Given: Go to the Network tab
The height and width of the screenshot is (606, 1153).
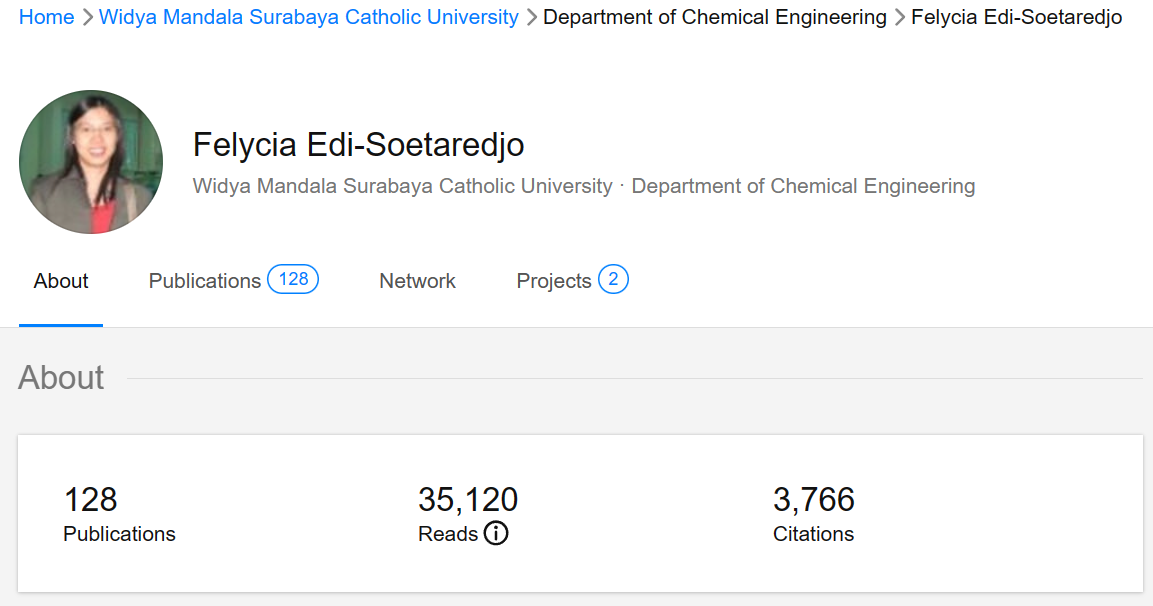Looking at the screenshot, I should (x=417, y=281).
